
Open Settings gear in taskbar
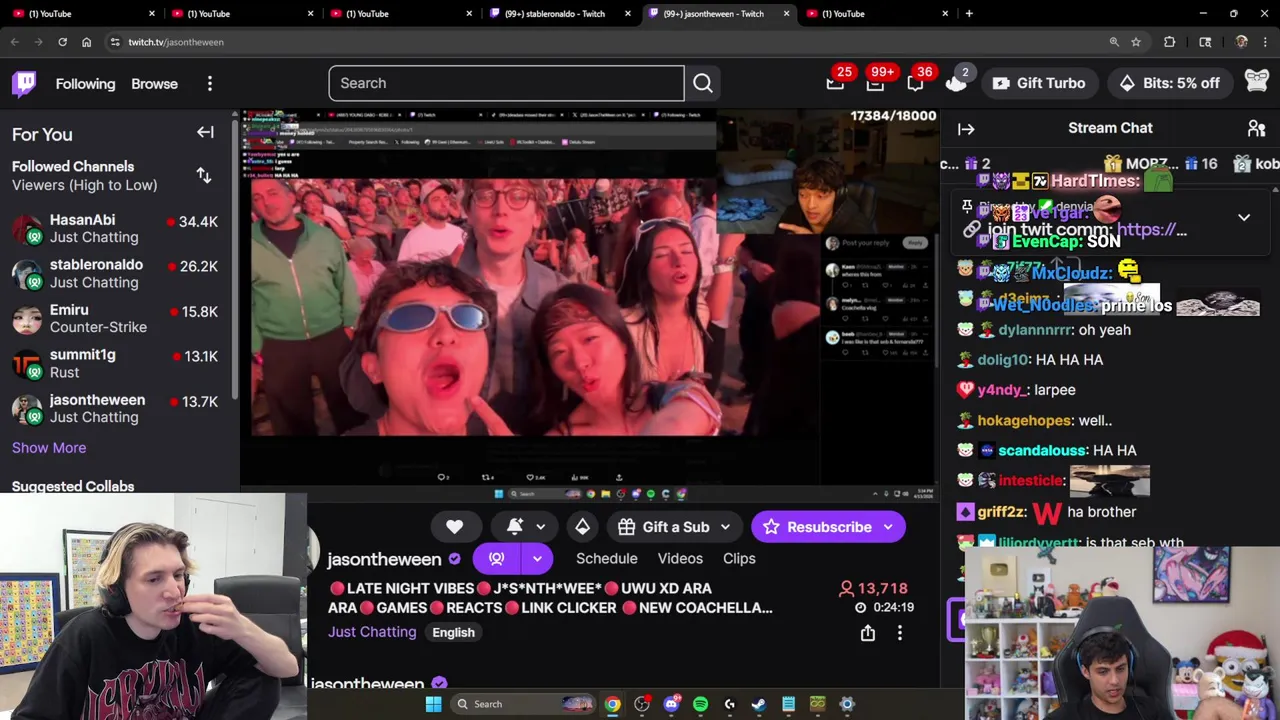pyautogui.click(x=847, y=704)
